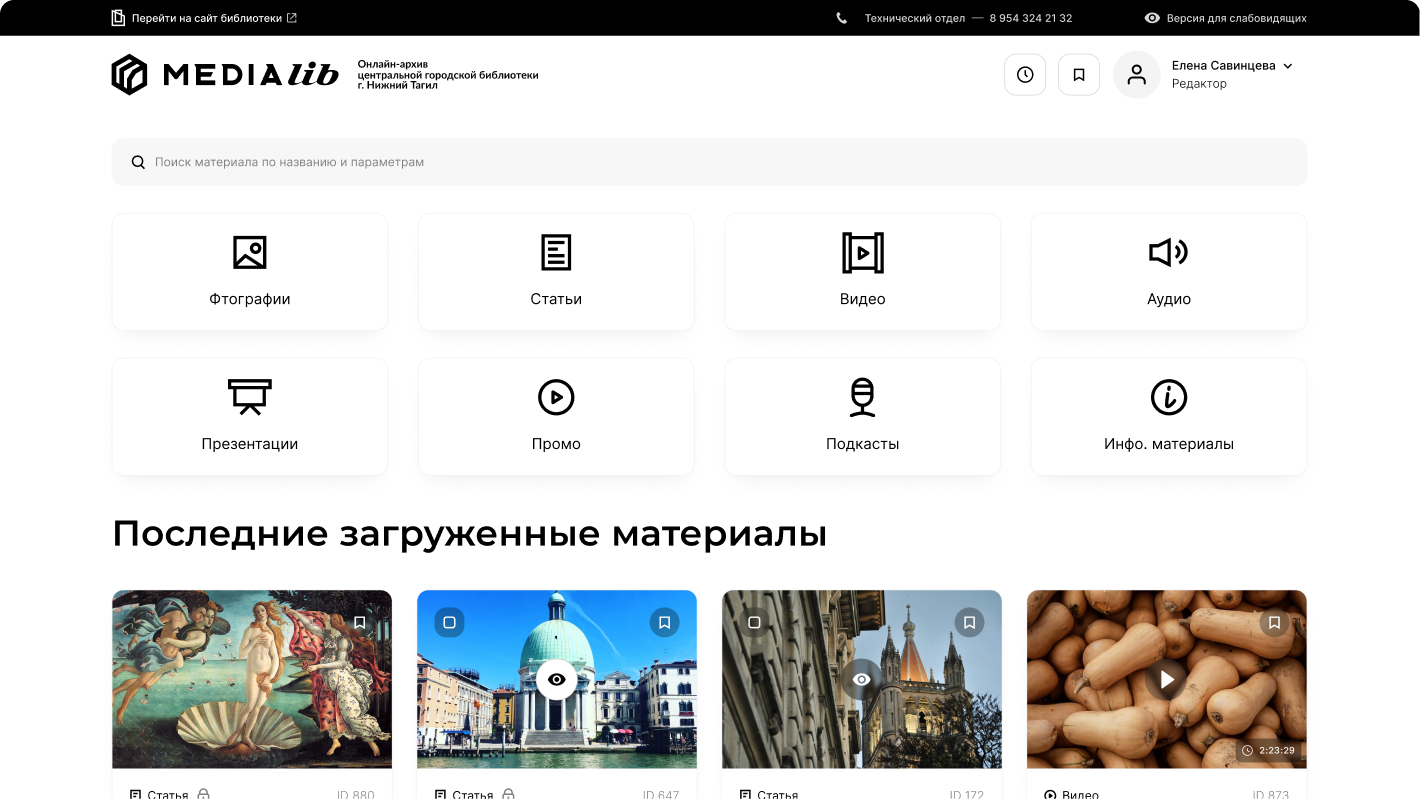1420x799 pixels.
Task: Click the MEDIAlib logo
Action: [x=225, y=75]
